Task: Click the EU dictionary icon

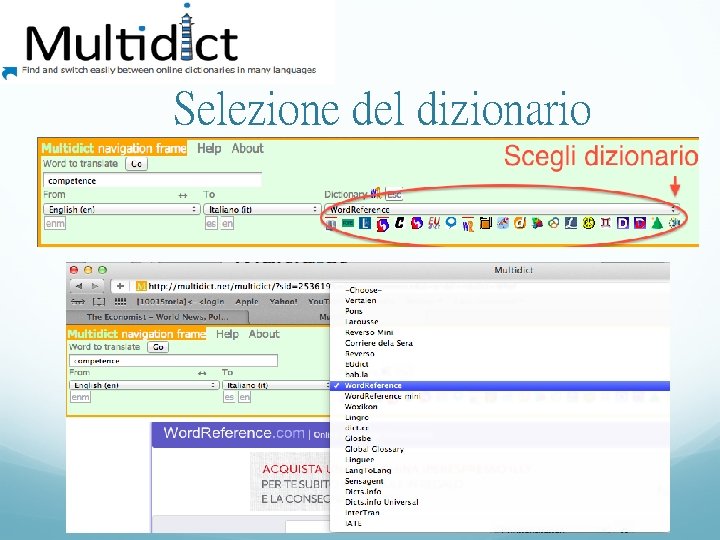Action: tap(434, 223)
